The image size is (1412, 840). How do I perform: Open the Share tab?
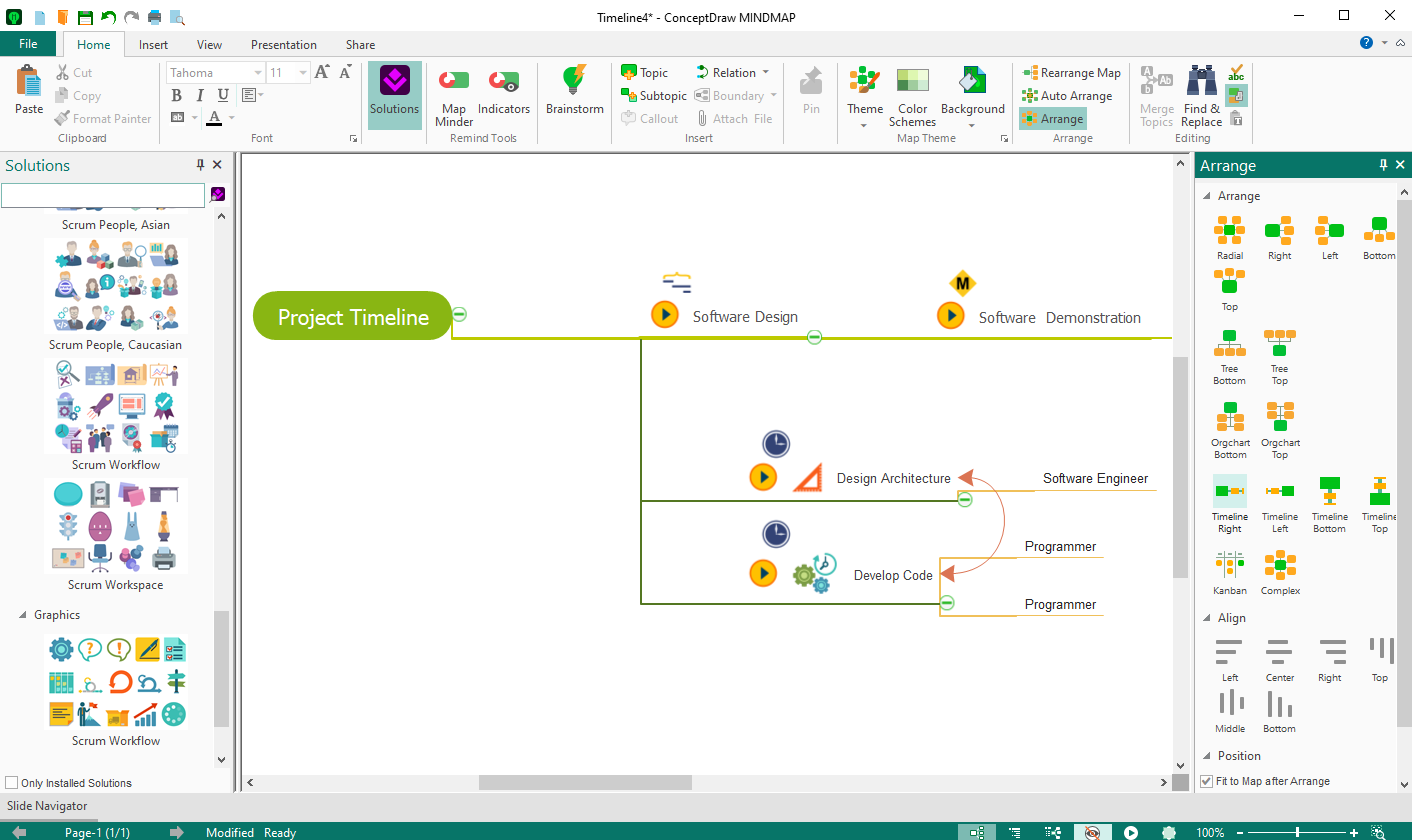(361, 44)
